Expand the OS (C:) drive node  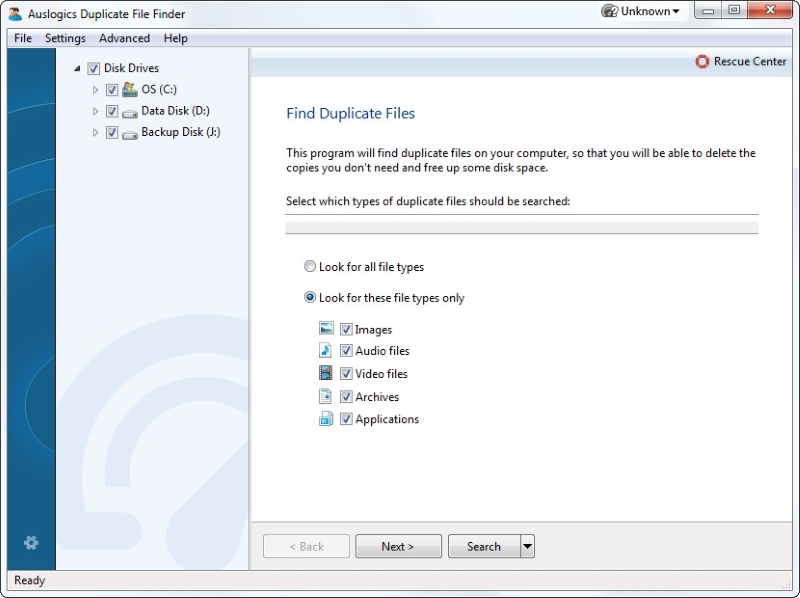click(x=95, y=90)
